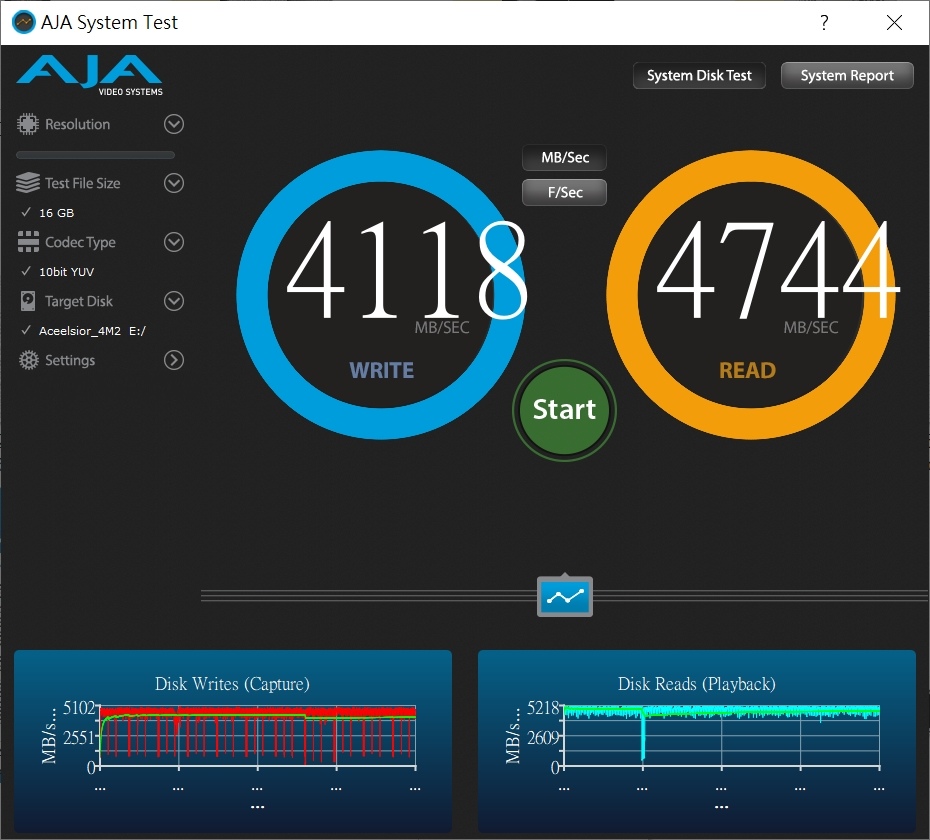Click the AJA Video Systems logo
The width and height of the screenshot is (930, 840).
pyautogui.click(x=90, y=75)
